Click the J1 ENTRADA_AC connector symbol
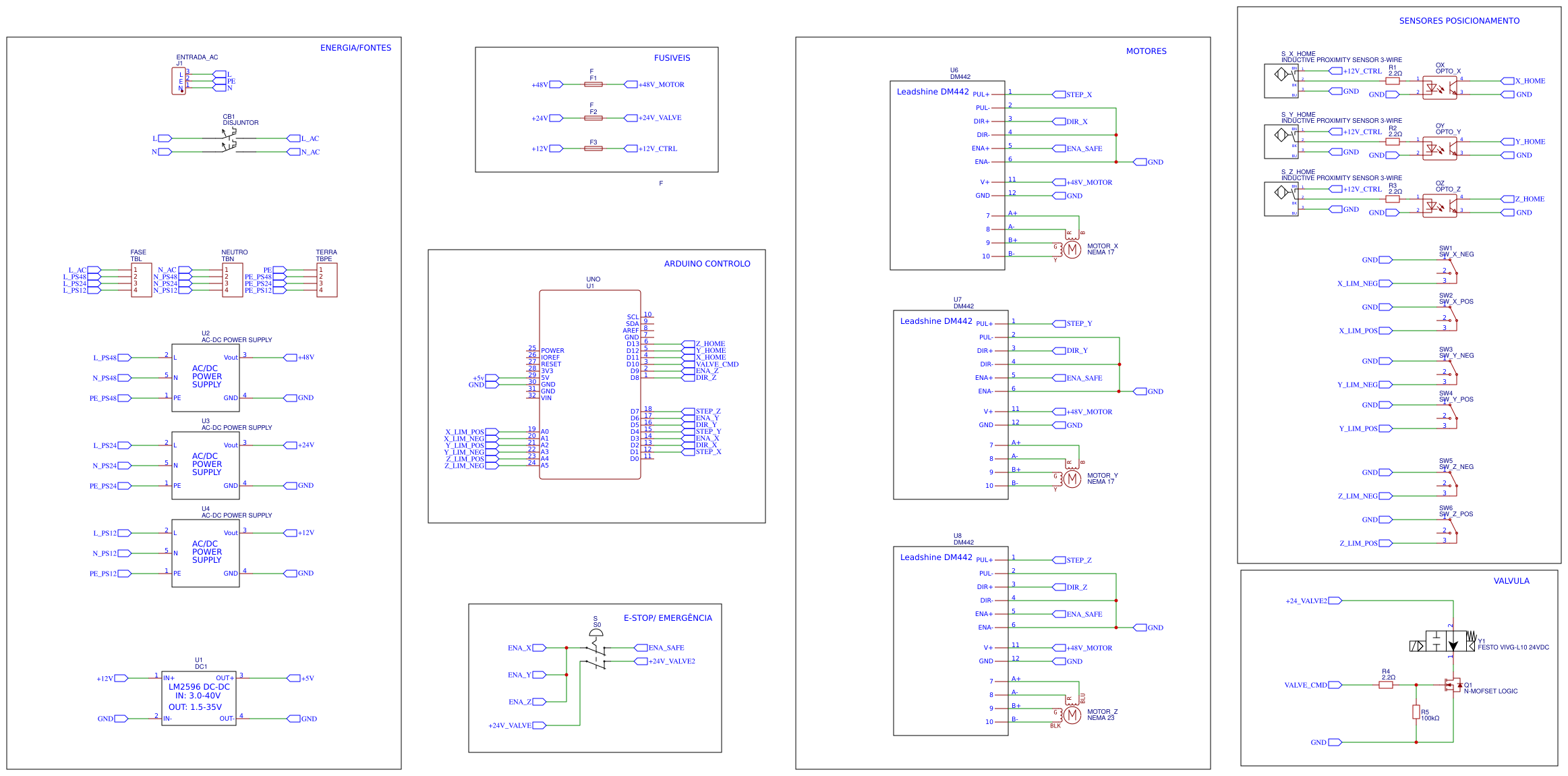Viewport: 1568px width, 776px height. [x=179, y=81]
